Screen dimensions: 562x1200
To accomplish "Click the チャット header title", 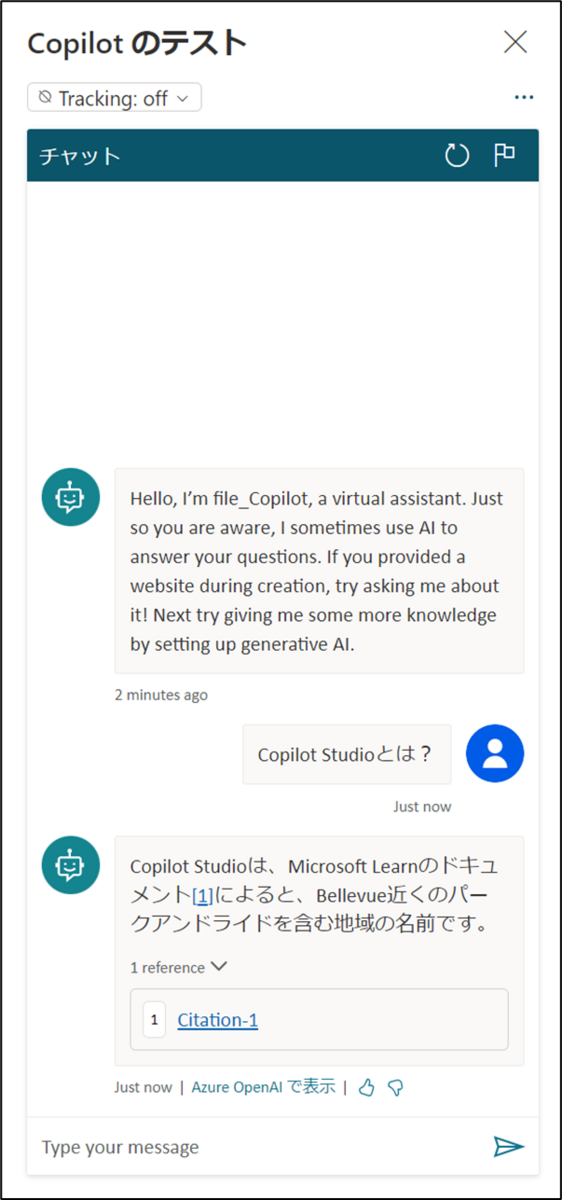I will 80,156.
